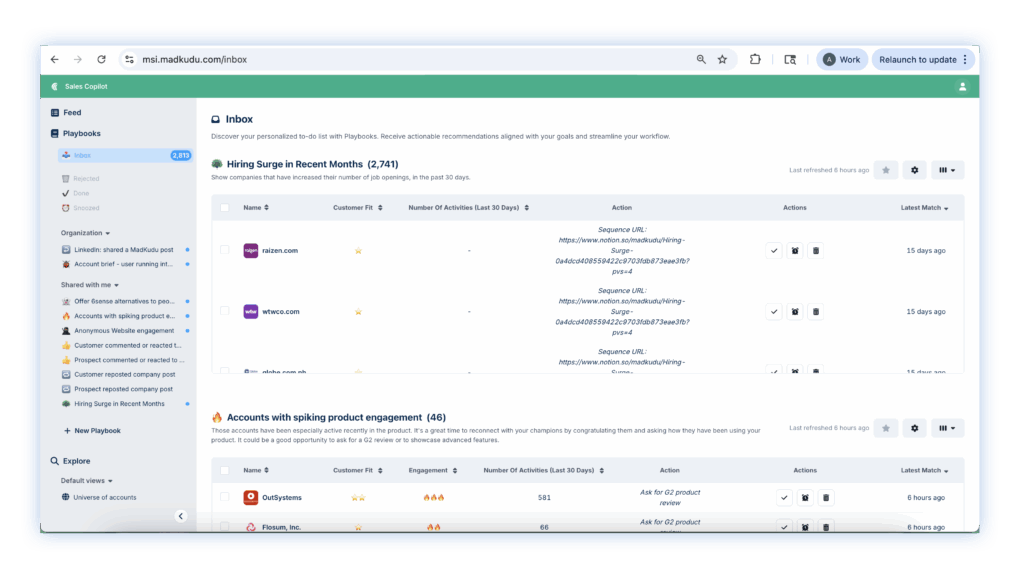Reject raizen.com using the trash icon

815,250
